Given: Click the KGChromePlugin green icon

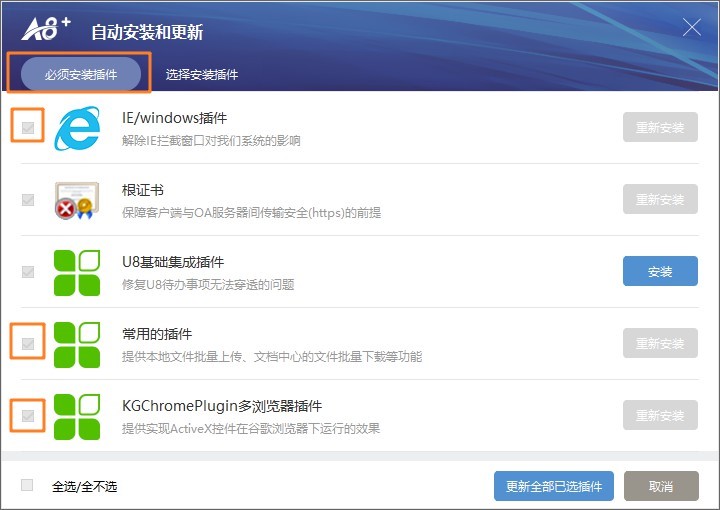Looking at the screenshot, I should tap(77, 416).
